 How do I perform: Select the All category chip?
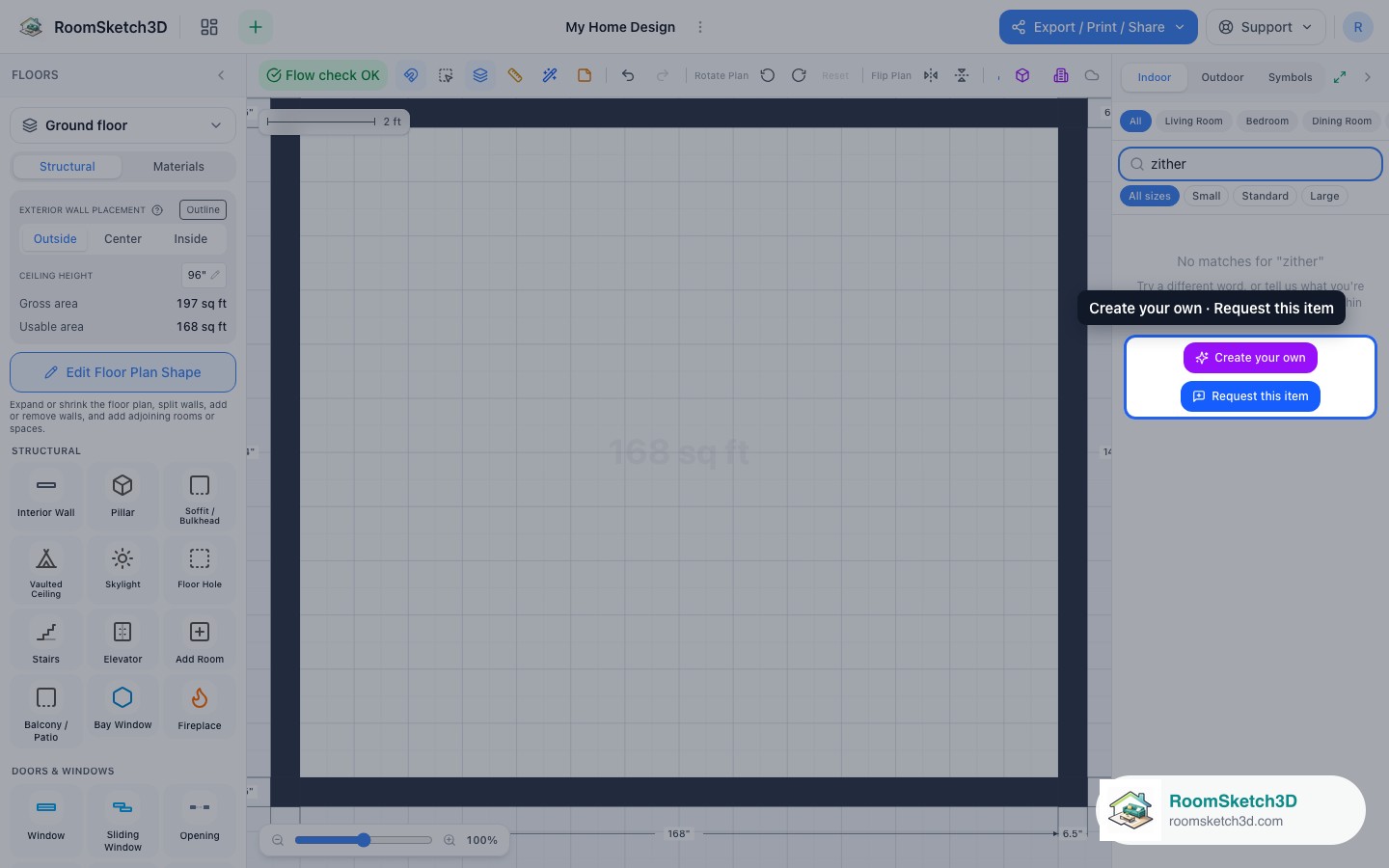[x=1135, y=122]
